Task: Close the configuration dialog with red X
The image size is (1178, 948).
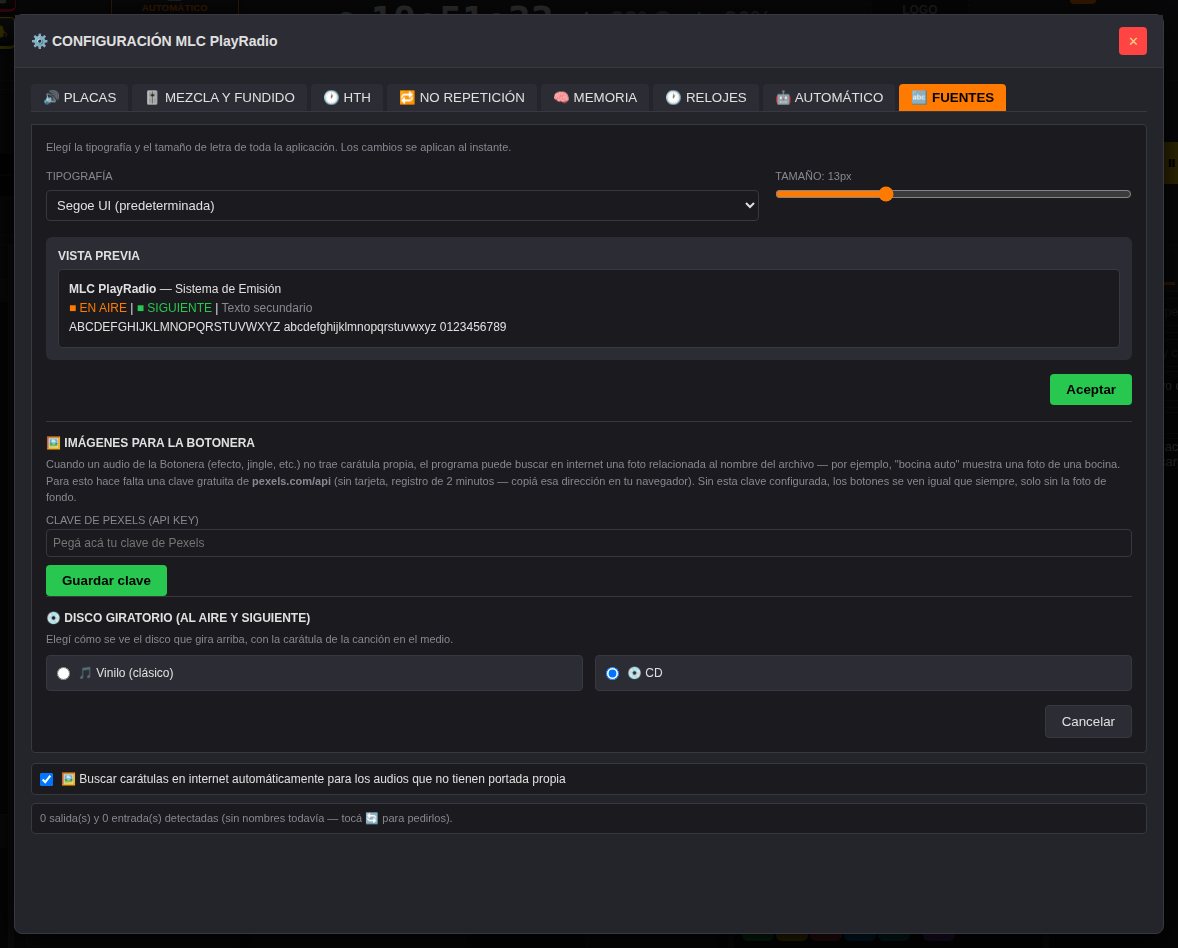Action: point(1132,41)
